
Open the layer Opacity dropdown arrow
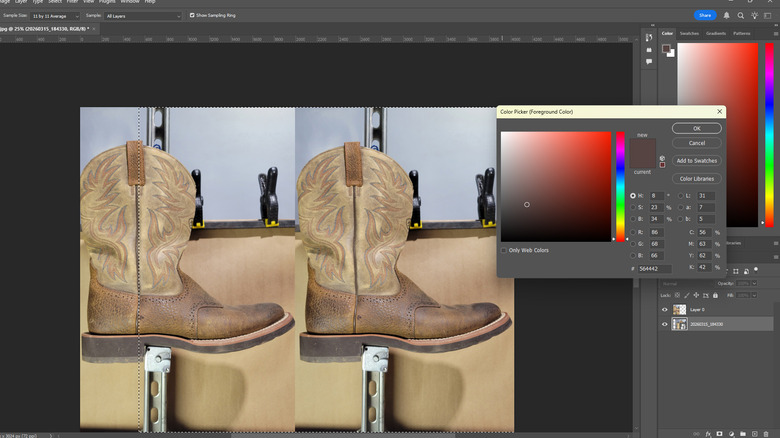(754, 283)
